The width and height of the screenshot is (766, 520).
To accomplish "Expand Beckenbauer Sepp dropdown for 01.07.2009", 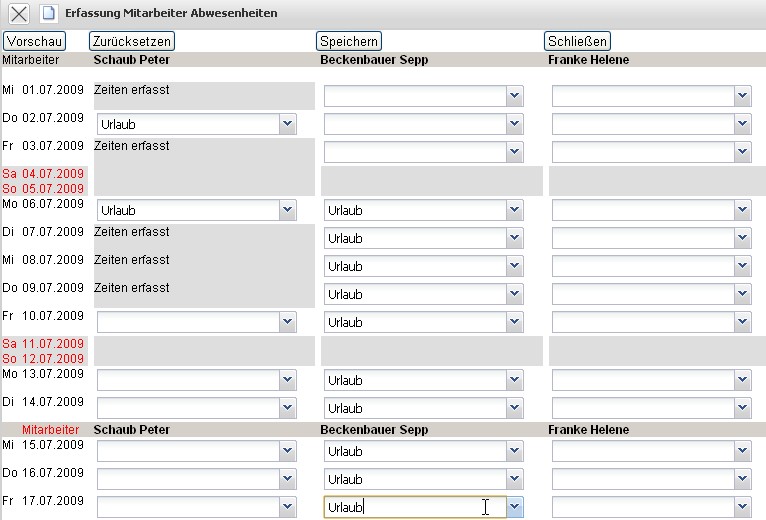I will click(514, 96).
